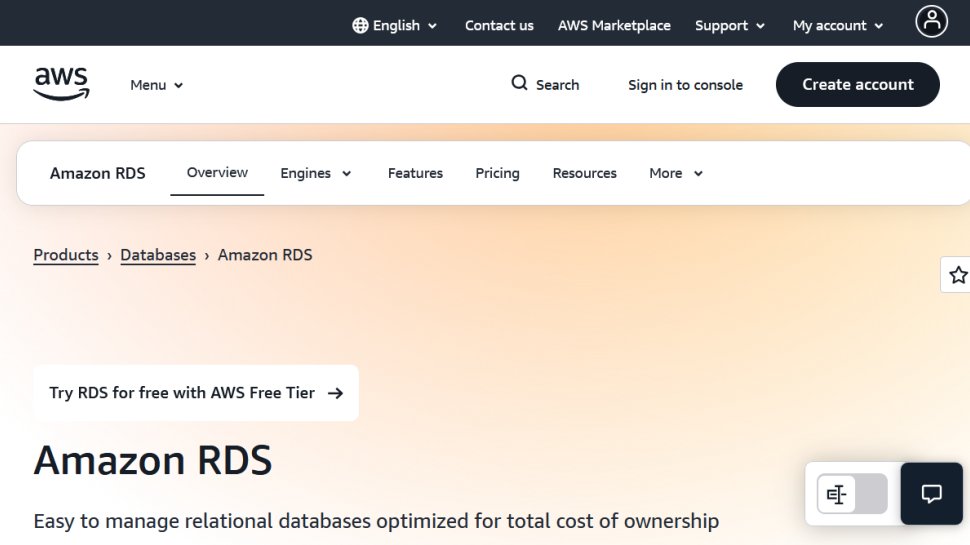Click the AWS logo
This screenshot has height=545, width=970.
coord(61,84)
